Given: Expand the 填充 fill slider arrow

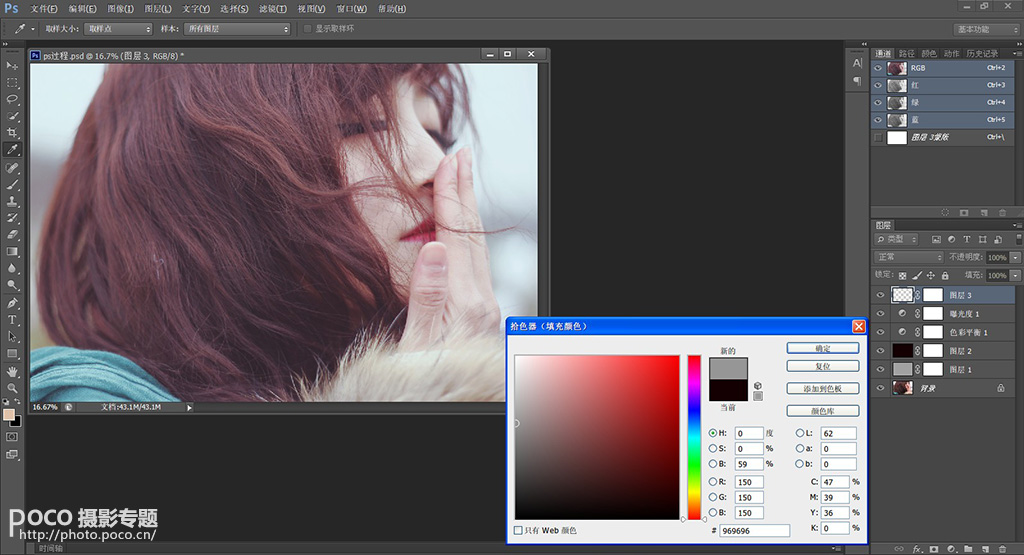Looking at the screenshot, I should click(x=1016, y=276).
